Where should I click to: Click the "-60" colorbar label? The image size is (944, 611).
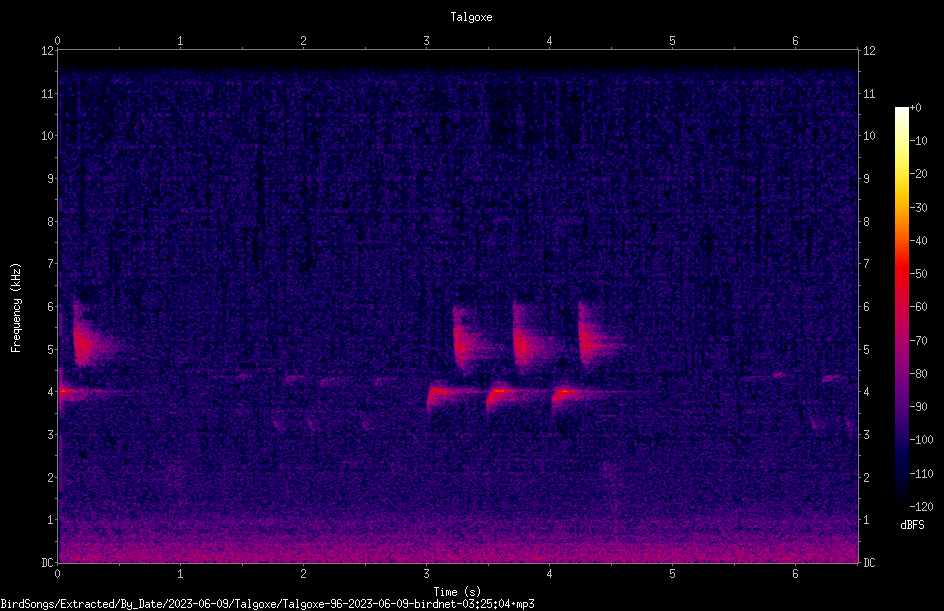pos(918,307)
